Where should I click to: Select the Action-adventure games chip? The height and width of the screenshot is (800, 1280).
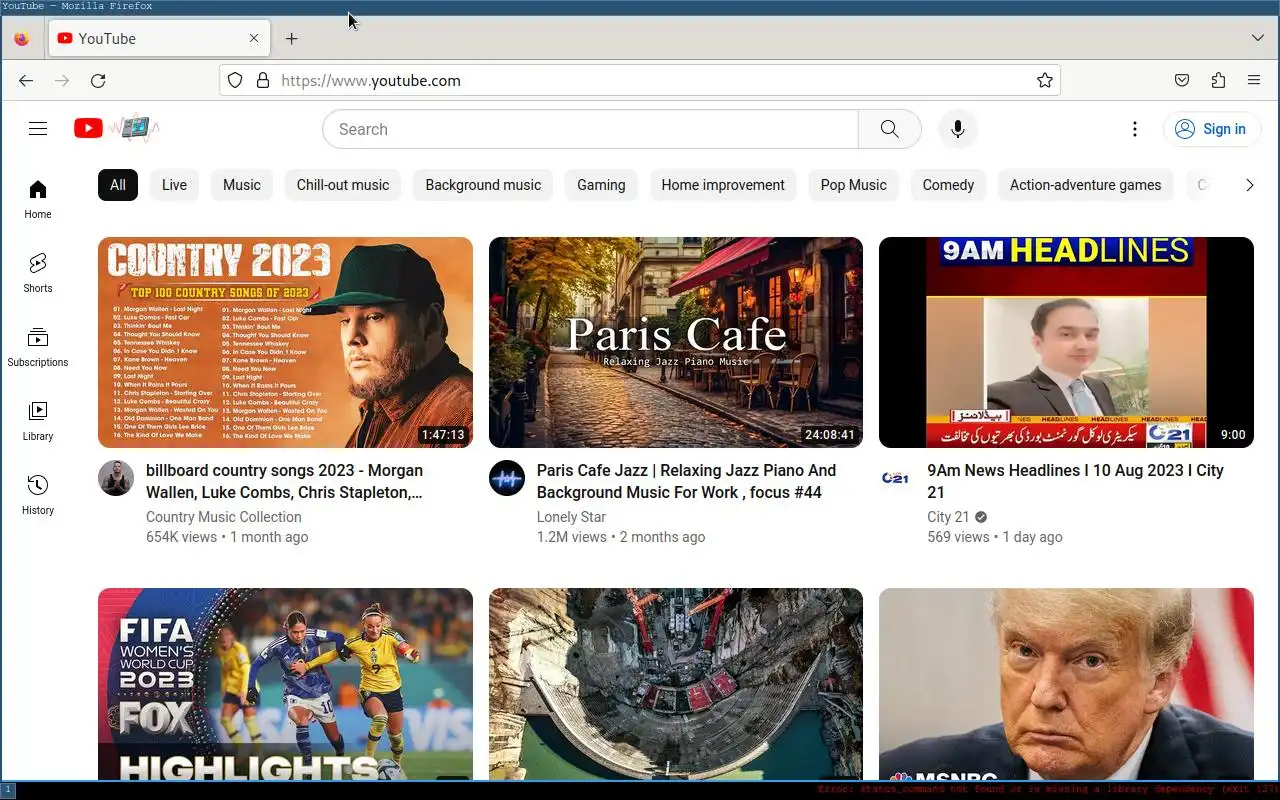(1086, 185)
